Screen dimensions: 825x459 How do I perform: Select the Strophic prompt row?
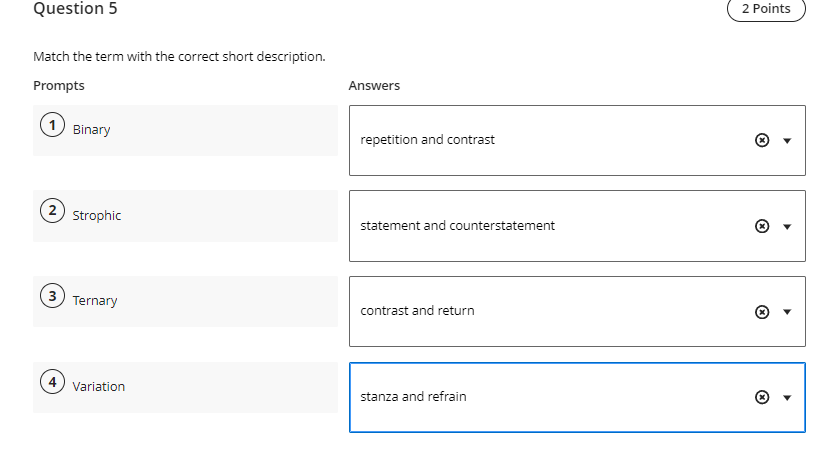[185, 215]
